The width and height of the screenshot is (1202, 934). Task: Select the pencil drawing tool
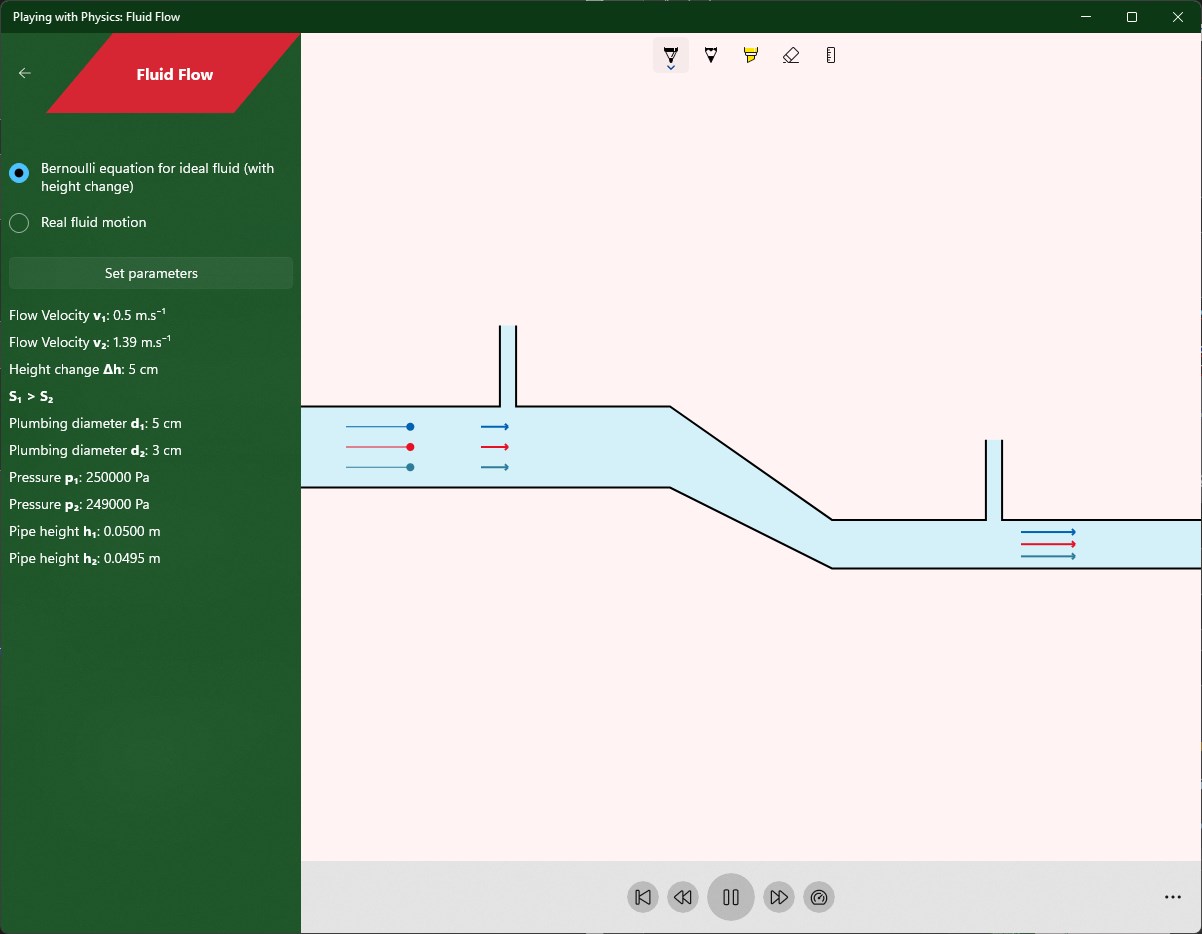click(711, 55)
